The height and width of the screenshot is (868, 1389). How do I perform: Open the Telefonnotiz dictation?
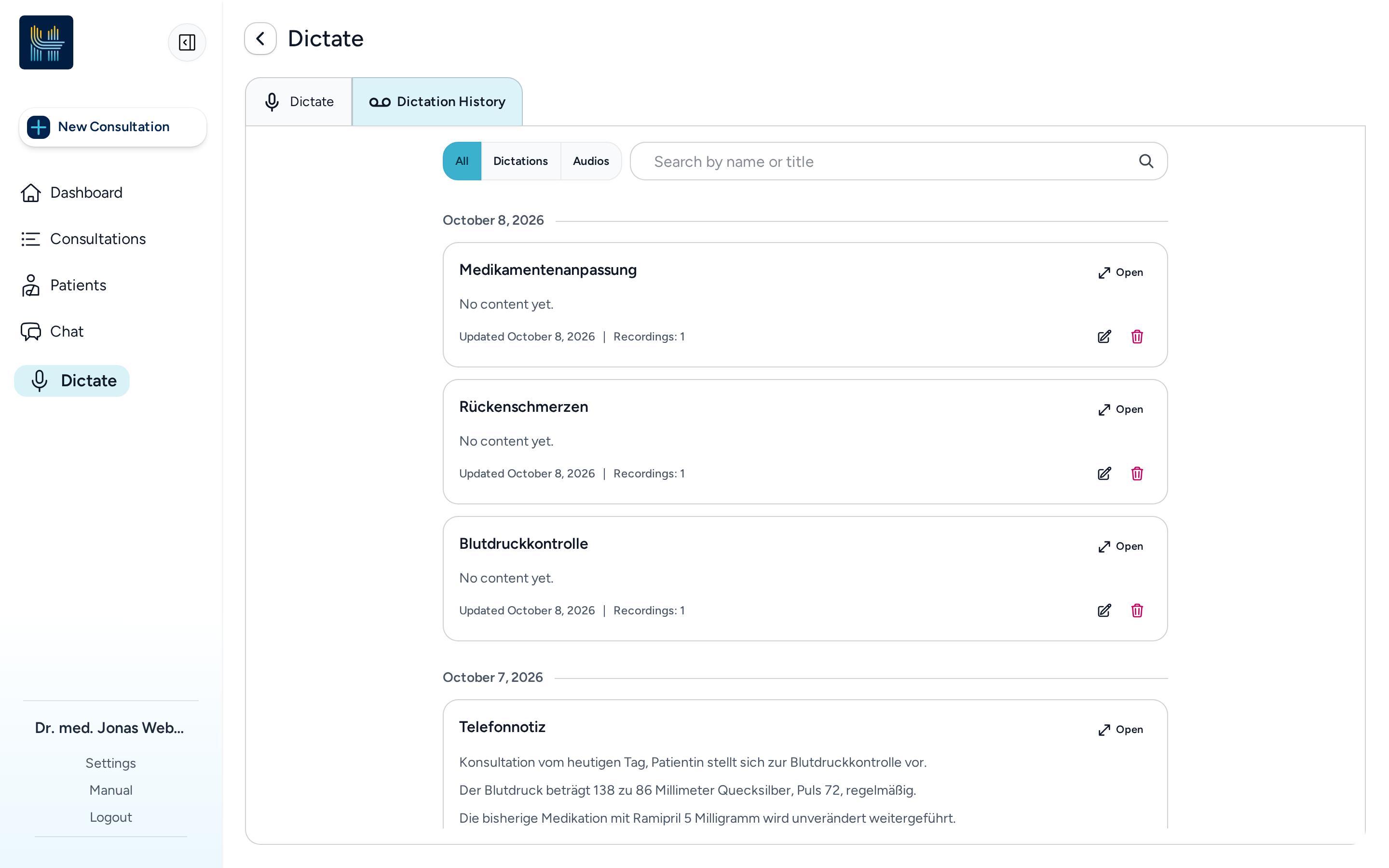(x=1120, y=730)
